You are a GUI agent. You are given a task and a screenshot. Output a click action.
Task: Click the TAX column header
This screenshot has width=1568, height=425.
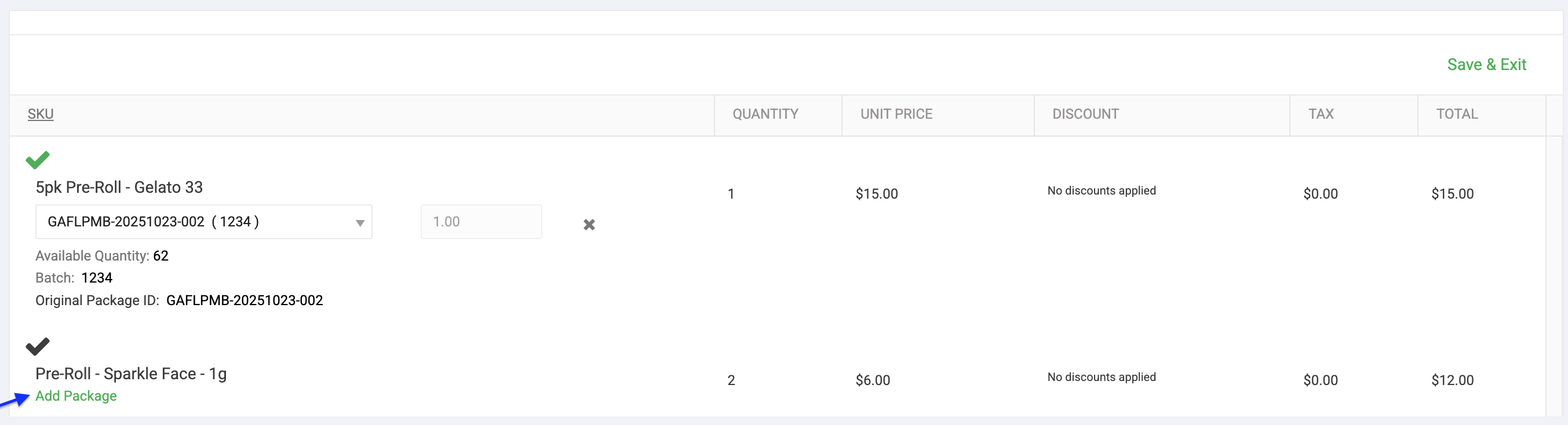(x=1321, y=113)
